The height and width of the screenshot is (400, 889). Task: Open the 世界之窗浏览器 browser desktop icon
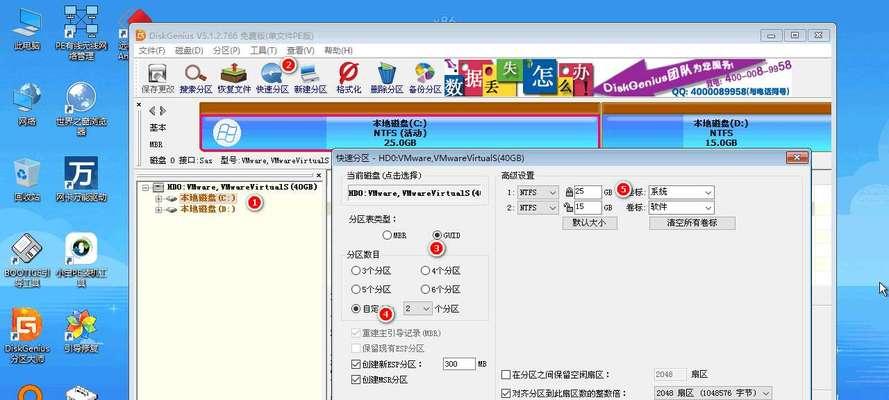click(81, 109)
